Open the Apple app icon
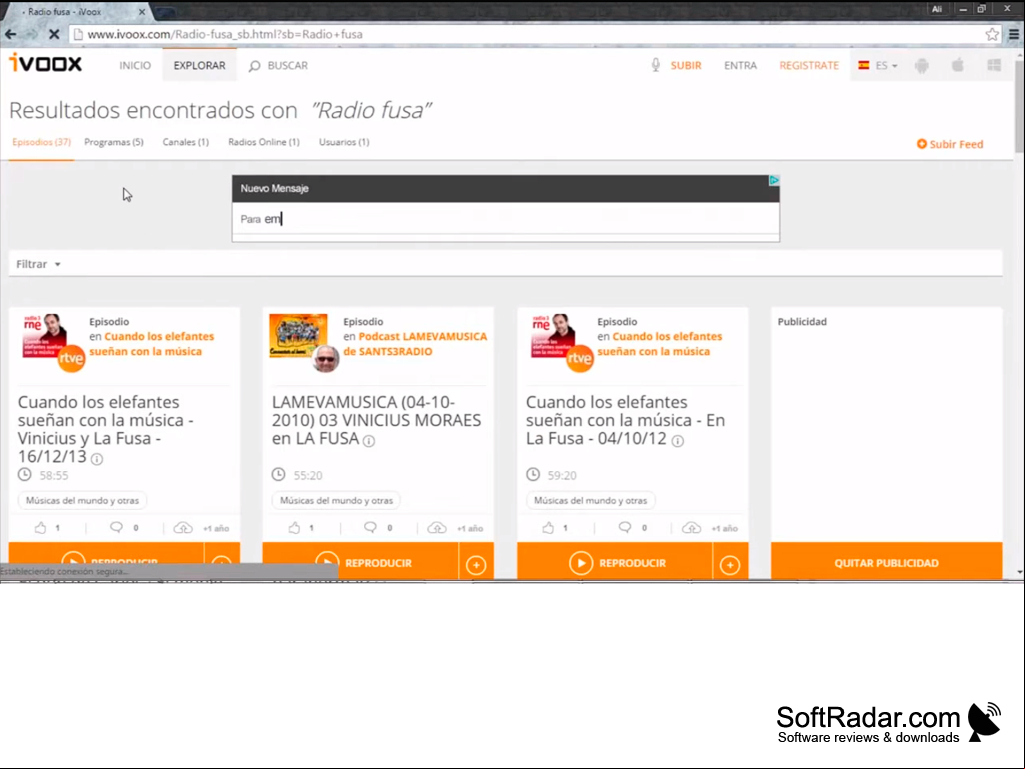1025x769 pixels. click(x=958, y=65)
